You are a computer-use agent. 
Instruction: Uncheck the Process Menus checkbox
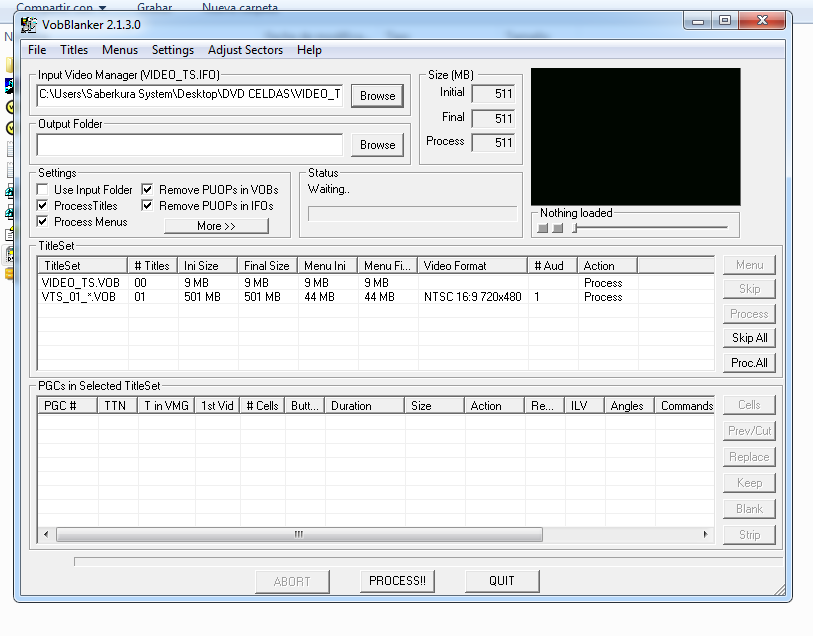43,222
